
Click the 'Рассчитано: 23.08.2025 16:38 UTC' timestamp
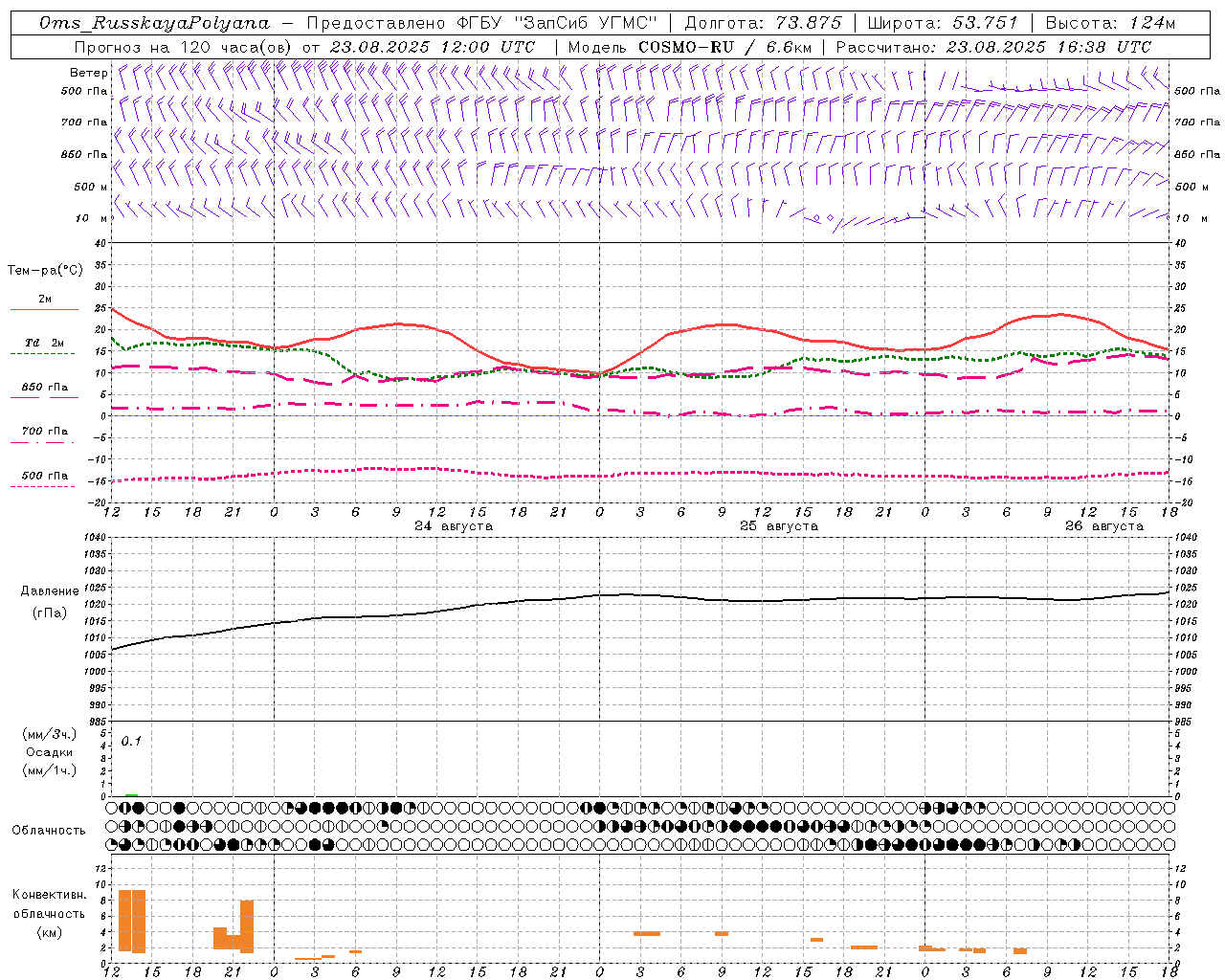(993, 47)
